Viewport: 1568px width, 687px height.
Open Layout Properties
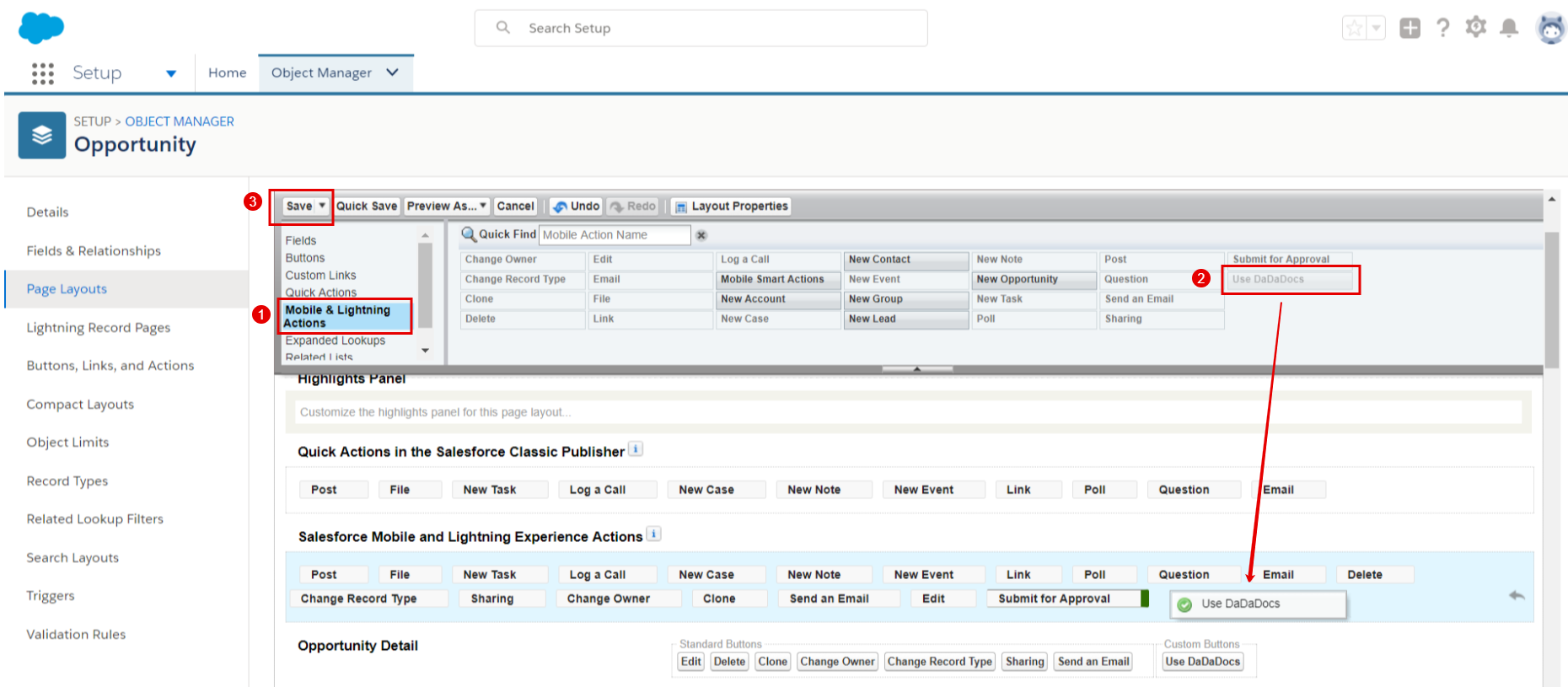click(x=732, y=206)
